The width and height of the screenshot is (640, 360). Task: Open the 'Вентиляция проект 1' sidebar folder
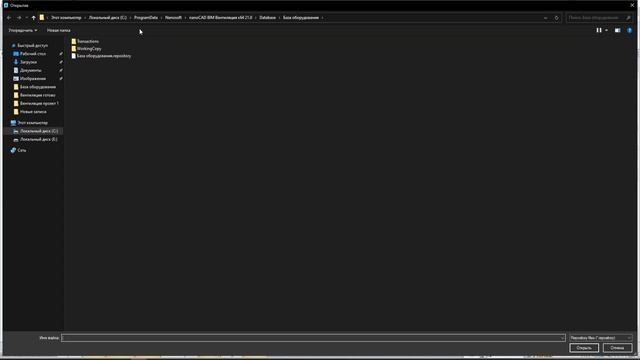(x=39, y=103)
